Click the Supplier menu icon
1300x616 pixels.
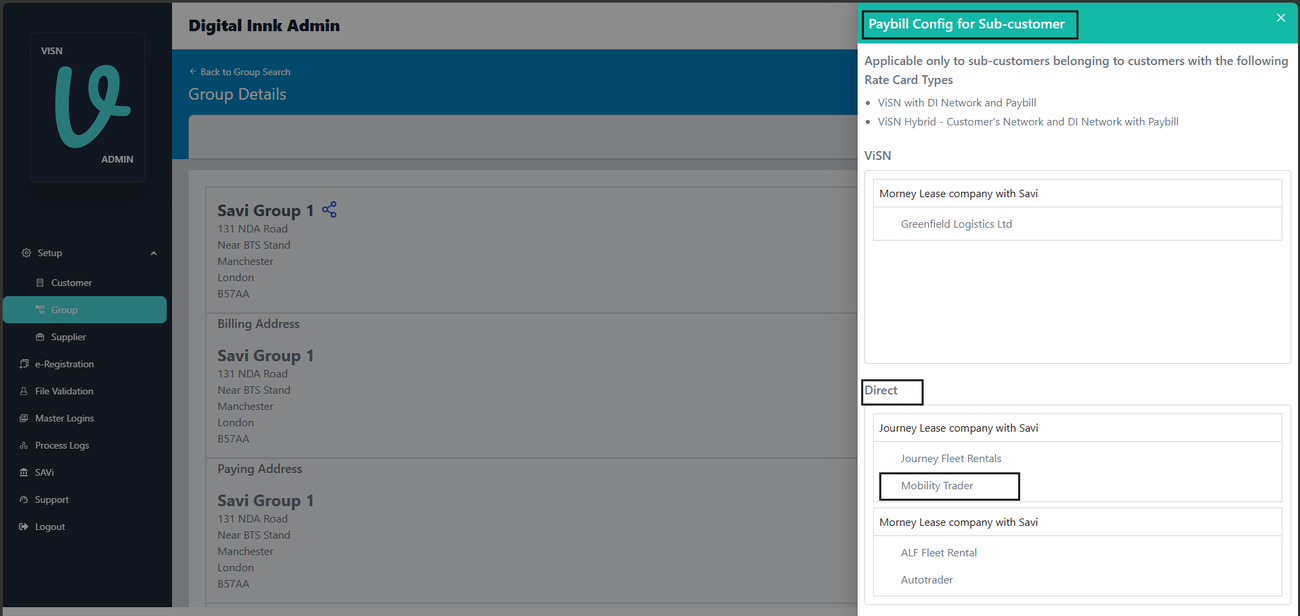point(40,337)
